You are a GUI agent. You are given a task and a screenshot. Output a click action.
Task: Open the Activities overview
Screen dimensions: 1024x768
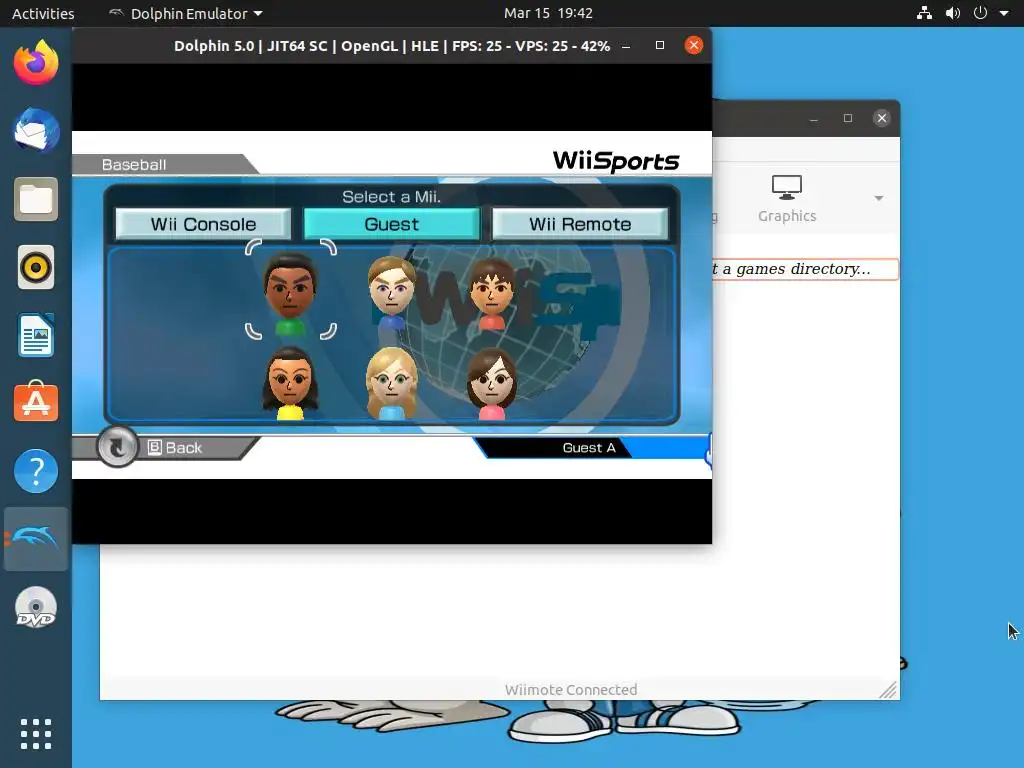coord(43,13)
